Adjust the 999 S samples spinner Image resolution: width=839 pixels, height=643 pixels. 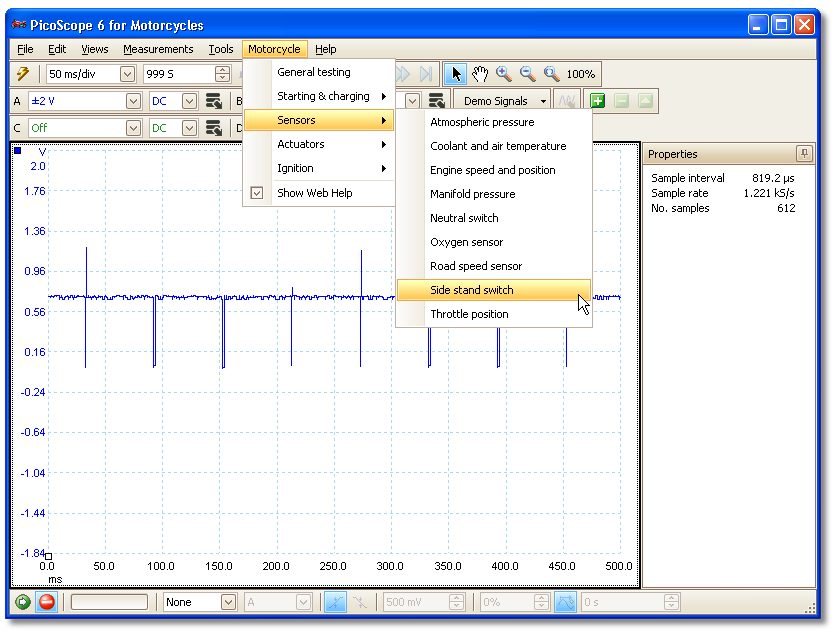click(x=223, y=74)
